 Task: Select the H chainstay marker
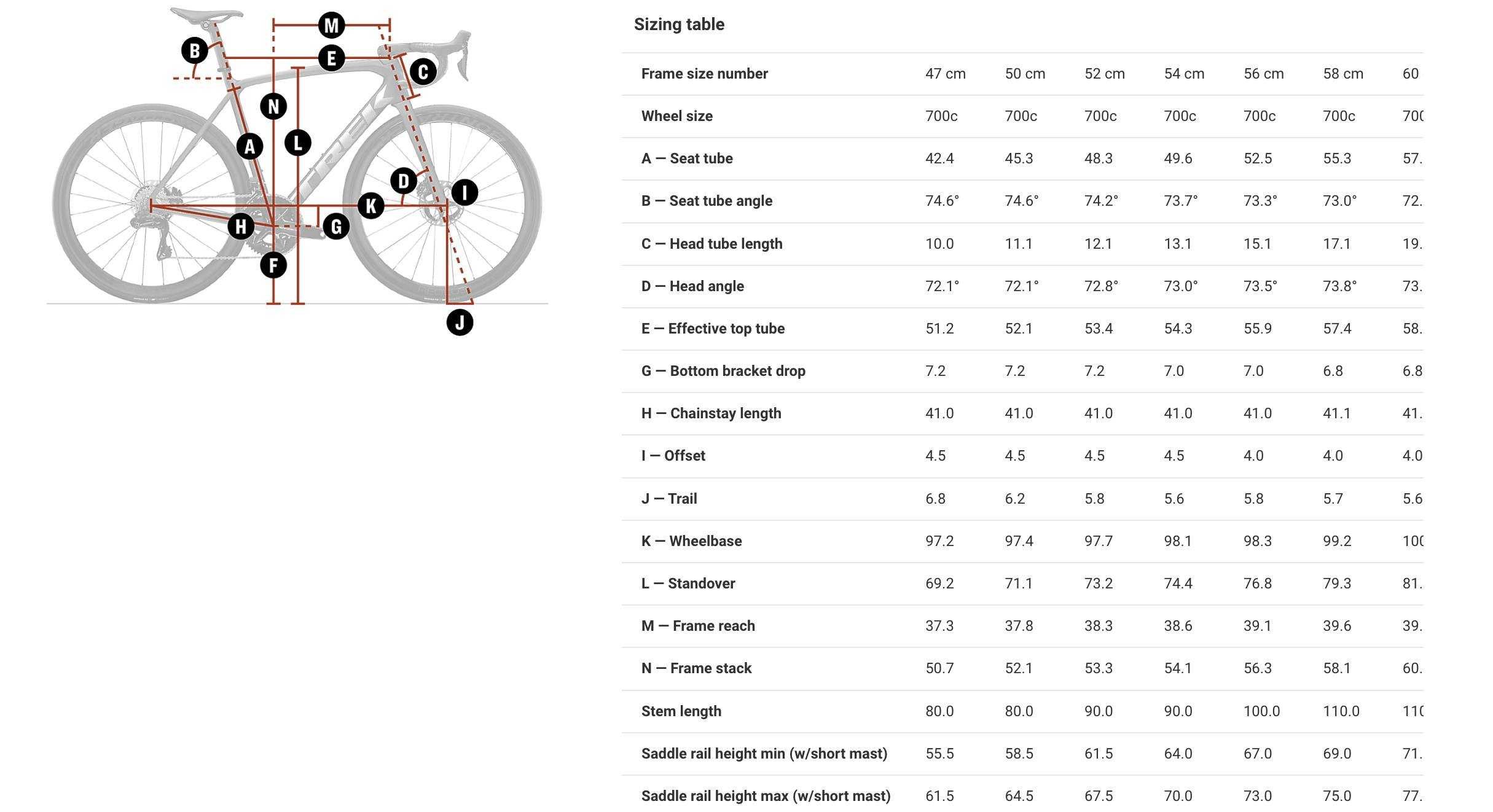point(241,226)
